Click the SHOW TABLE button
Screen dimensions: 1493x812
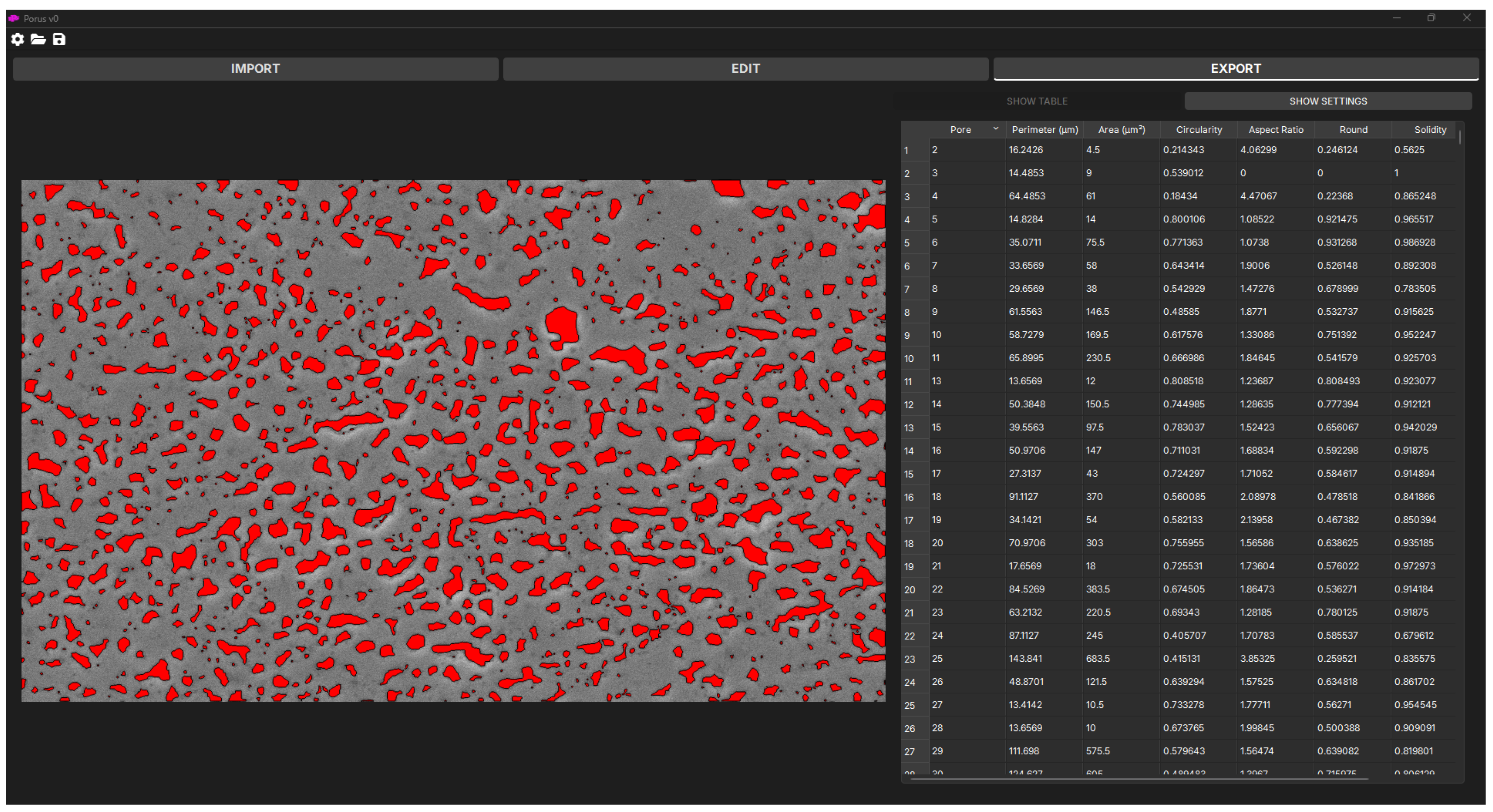click(1036, 101)
